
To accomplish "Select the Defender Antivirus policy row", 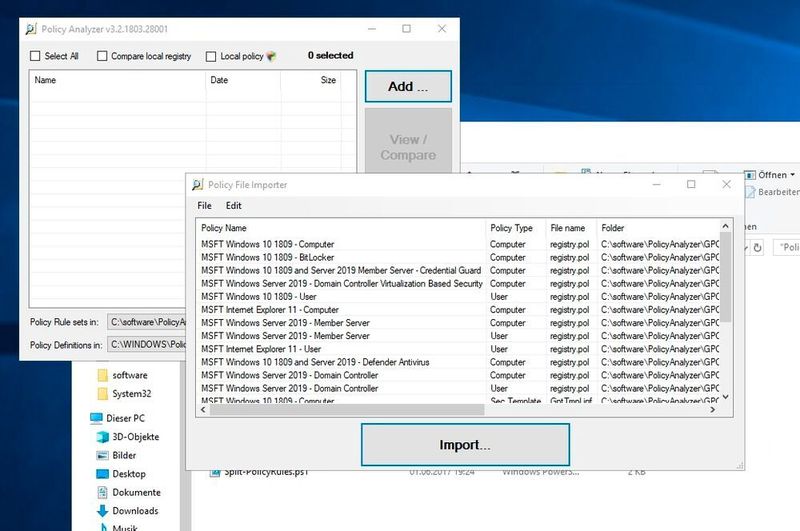I will click(x=458, y=362).
